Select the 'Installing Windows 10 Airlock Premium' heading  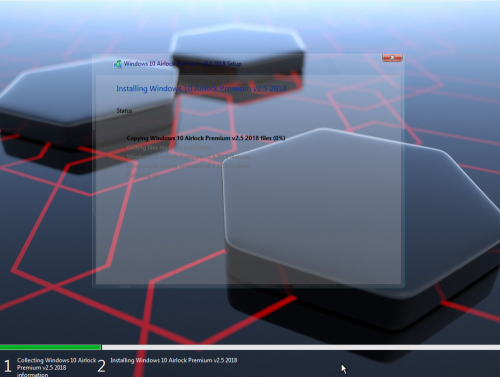pyautogui.click(x=201, y=88)
